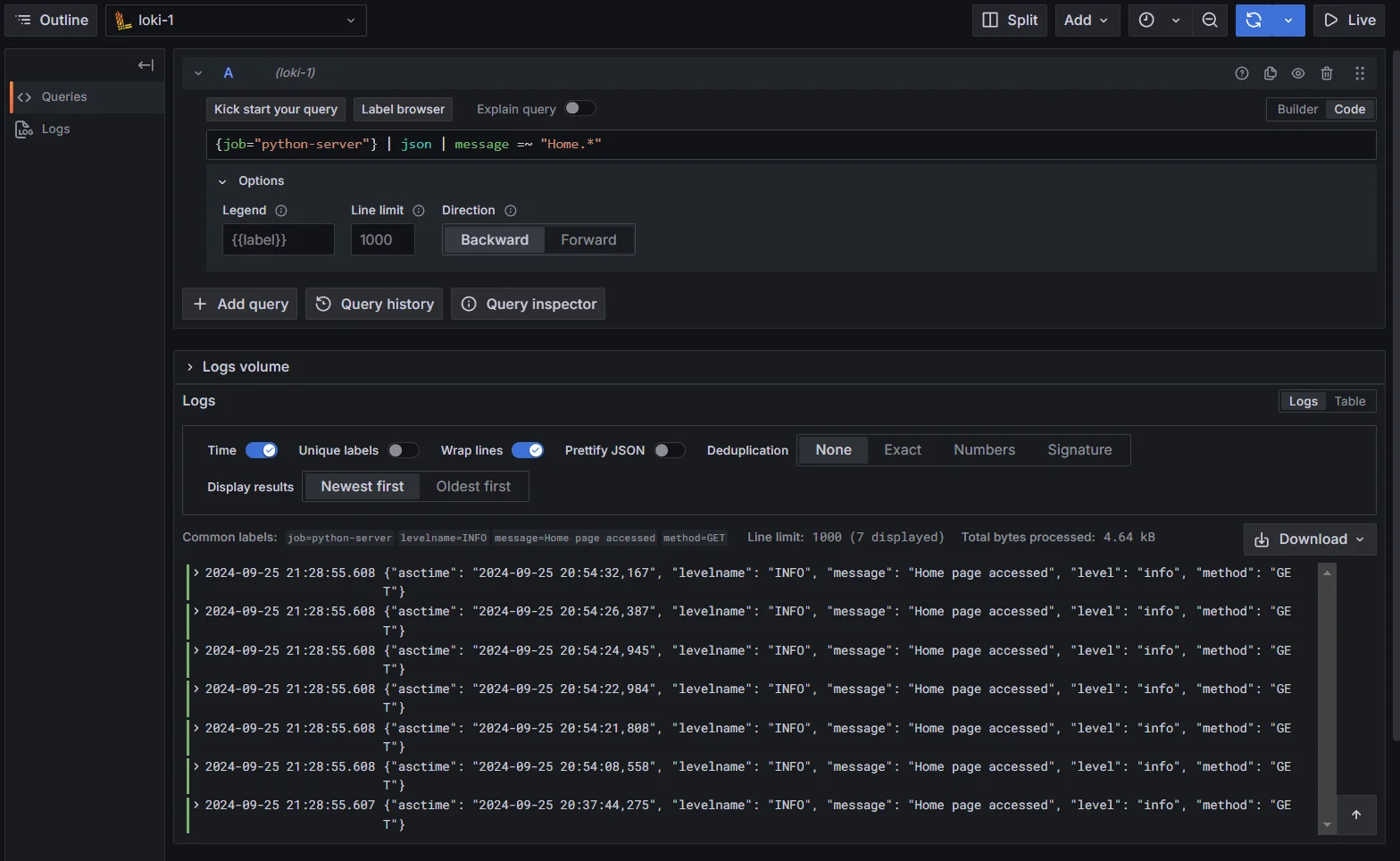
Task: Click into the LogQL query editor
Action: 791,145
